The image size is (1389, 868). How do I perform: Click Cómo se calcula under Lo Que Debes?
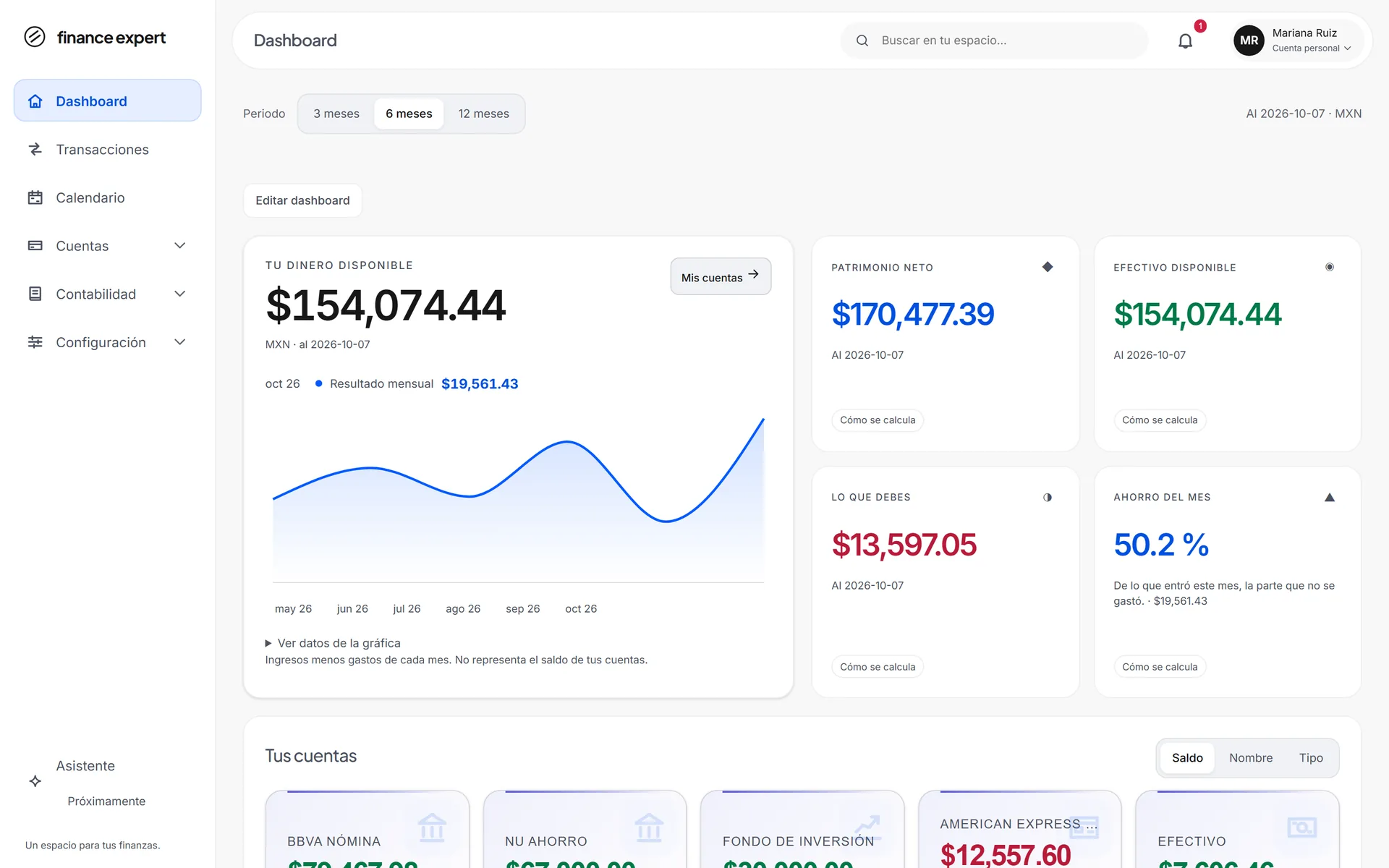point(878,667)
